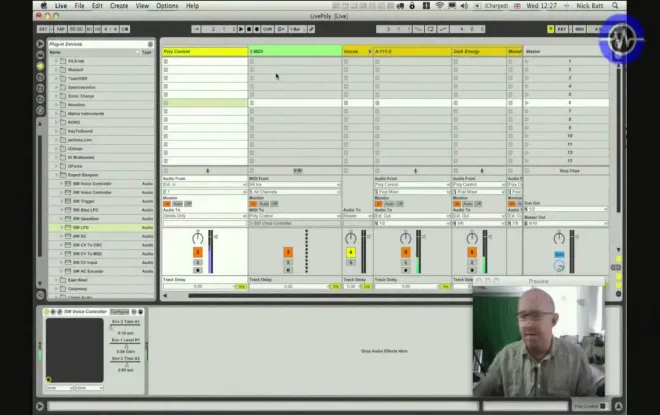Open Spotlight search in the macOS menu bar
660x415 pixels.
[x=615, y=6]
